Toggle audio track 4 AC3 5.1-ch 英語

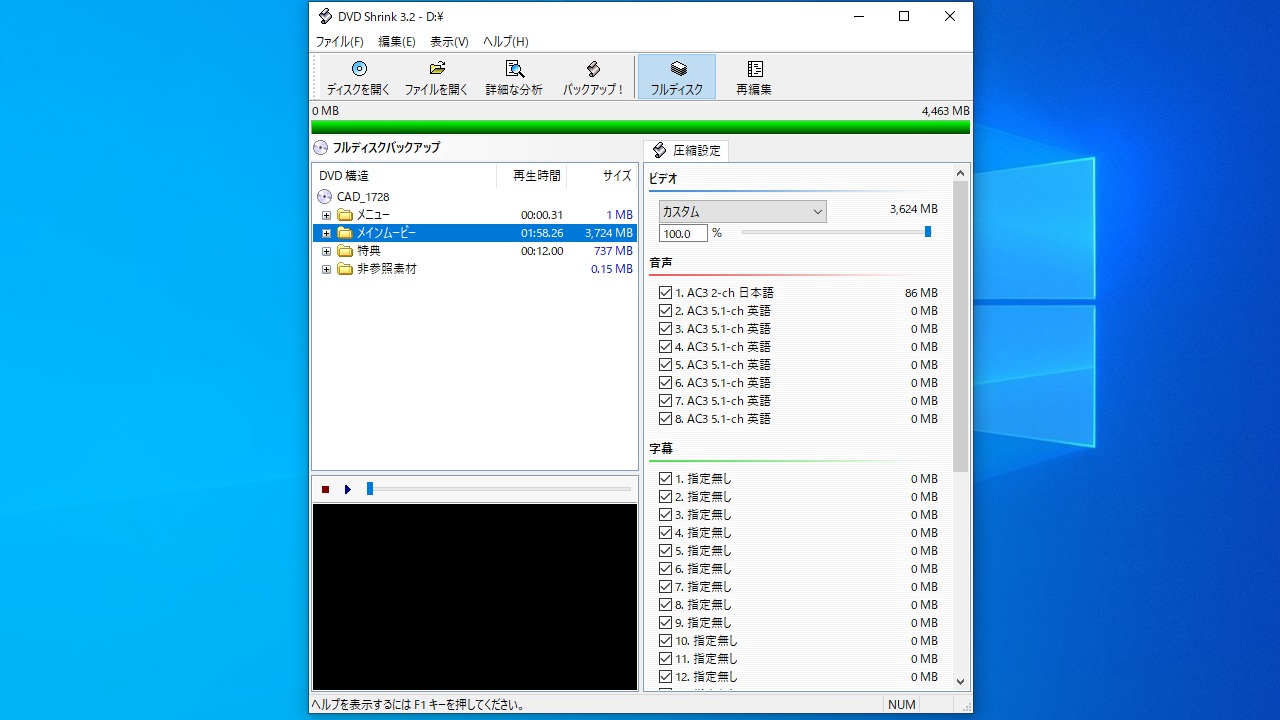tap(665, 347)
